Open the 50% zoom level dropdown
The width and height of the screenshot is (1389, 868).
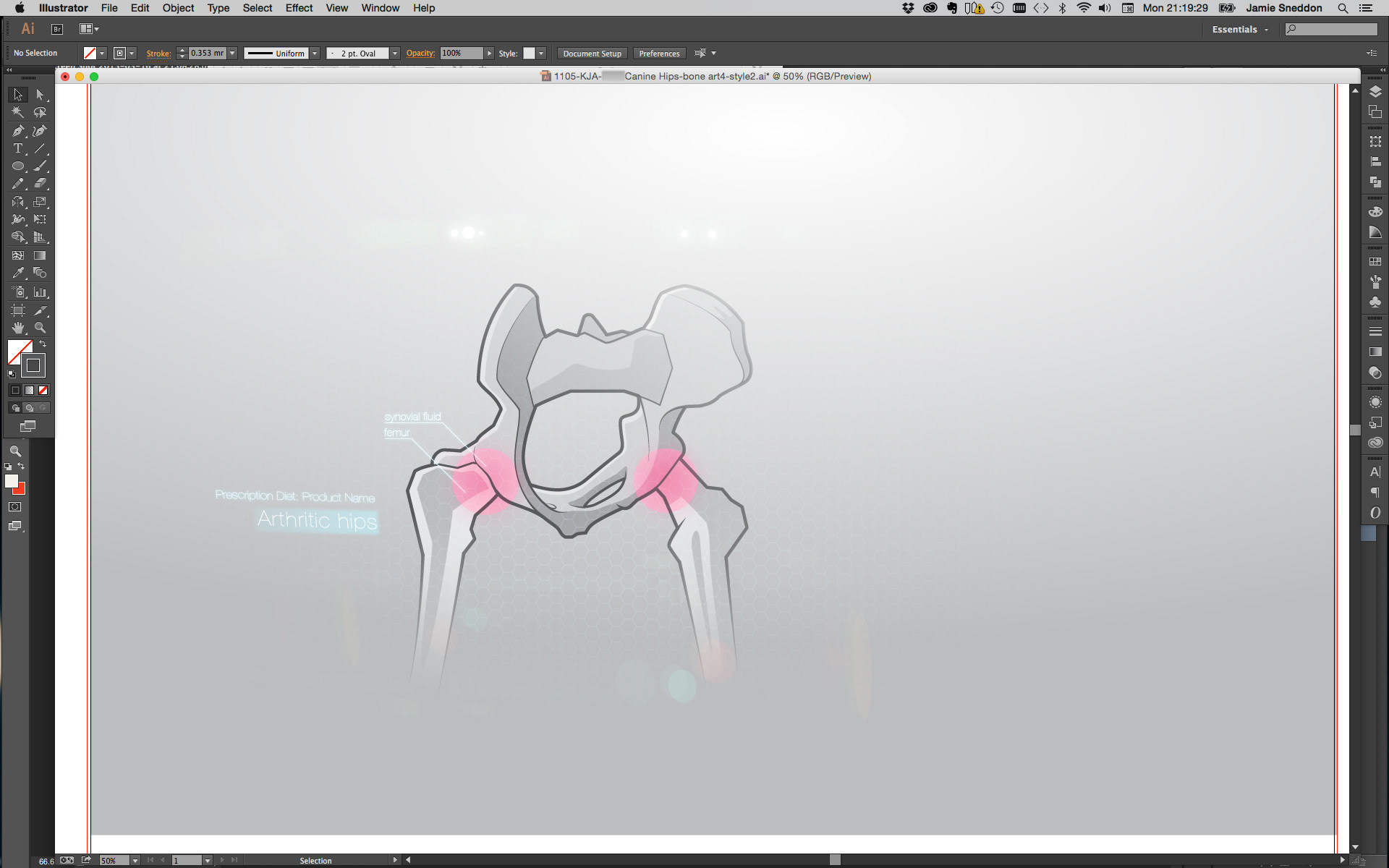(x=135, y=861)
